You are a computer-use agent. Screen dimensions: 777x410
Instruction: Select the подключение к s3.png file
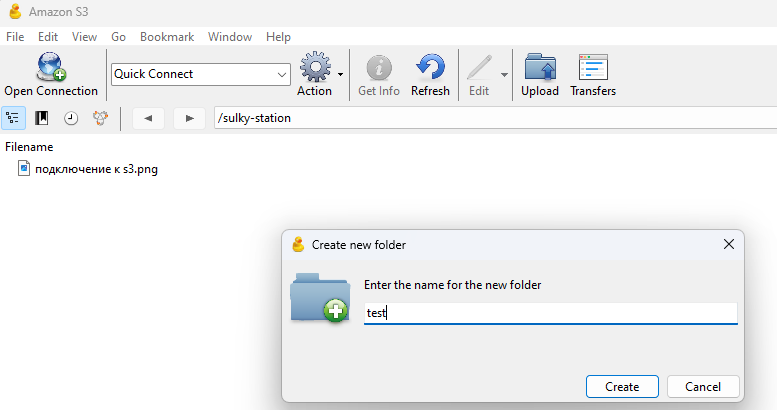pyautogui.click(x=96, y=169)
